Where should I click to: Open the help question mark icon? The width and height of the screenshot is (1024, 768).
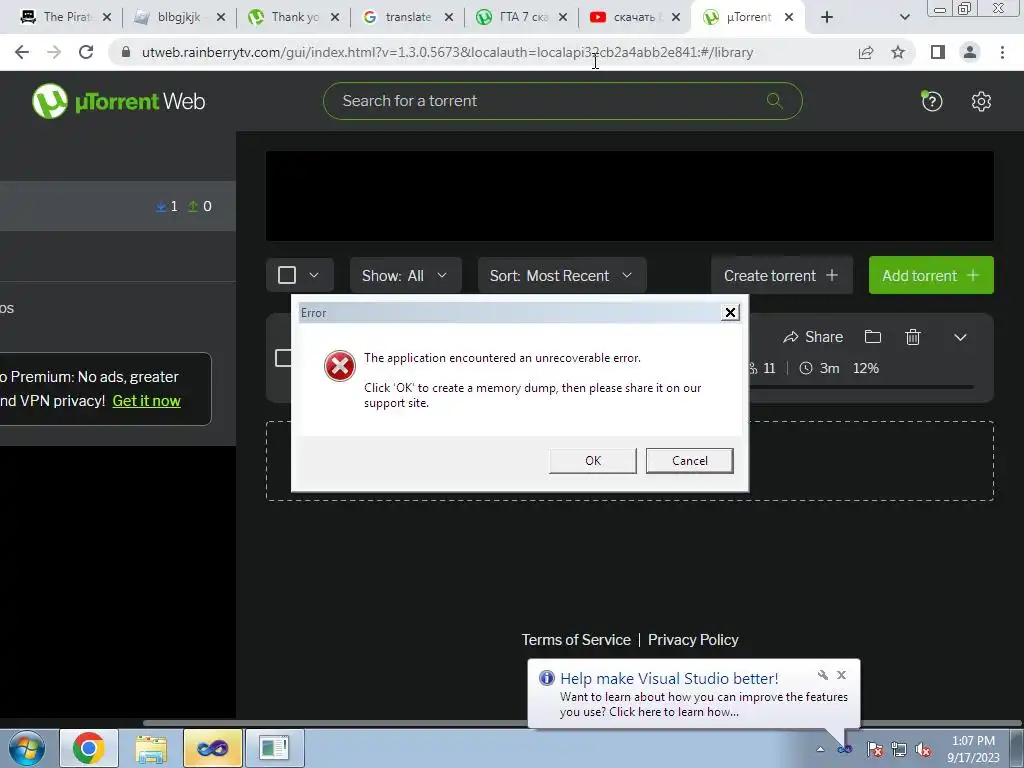coord(932,101)
